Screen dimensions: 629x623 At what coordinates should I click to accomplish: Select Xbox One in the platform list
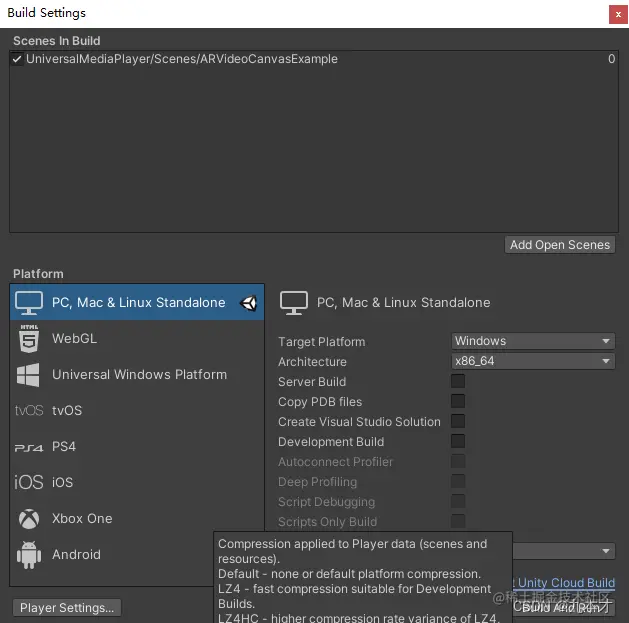pyautogui.click(x=137, y=519)
